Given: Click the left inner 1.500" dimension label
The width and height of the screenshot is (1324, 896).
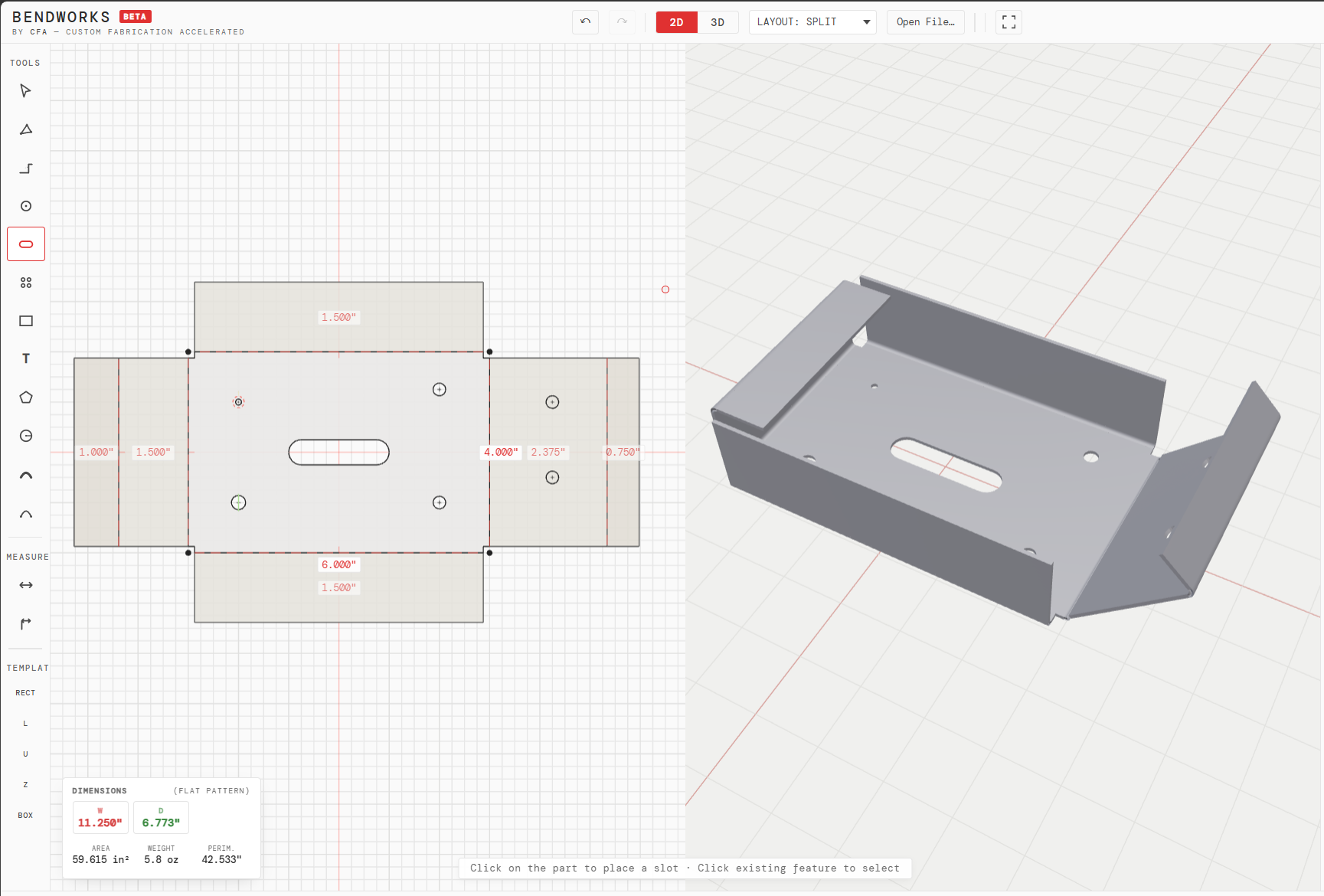Looking at the screenshot, I should pos(153,453).
